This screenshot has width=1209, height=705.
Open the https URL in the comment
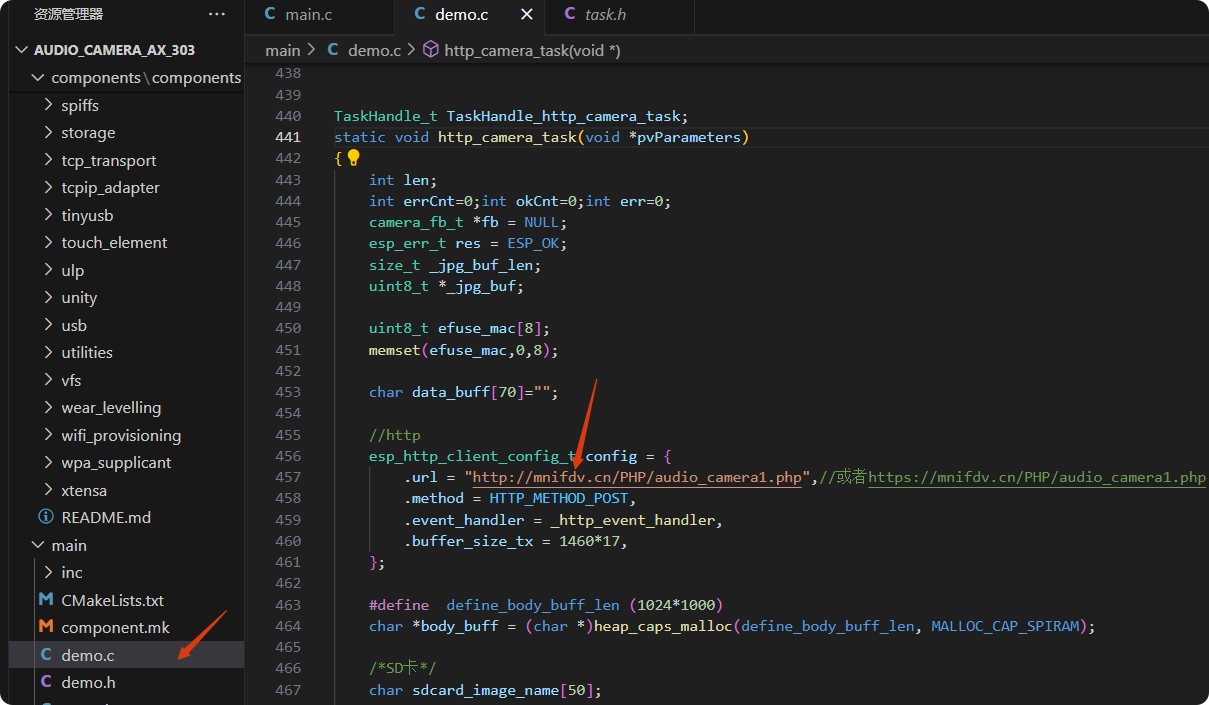pos(1038,478)
